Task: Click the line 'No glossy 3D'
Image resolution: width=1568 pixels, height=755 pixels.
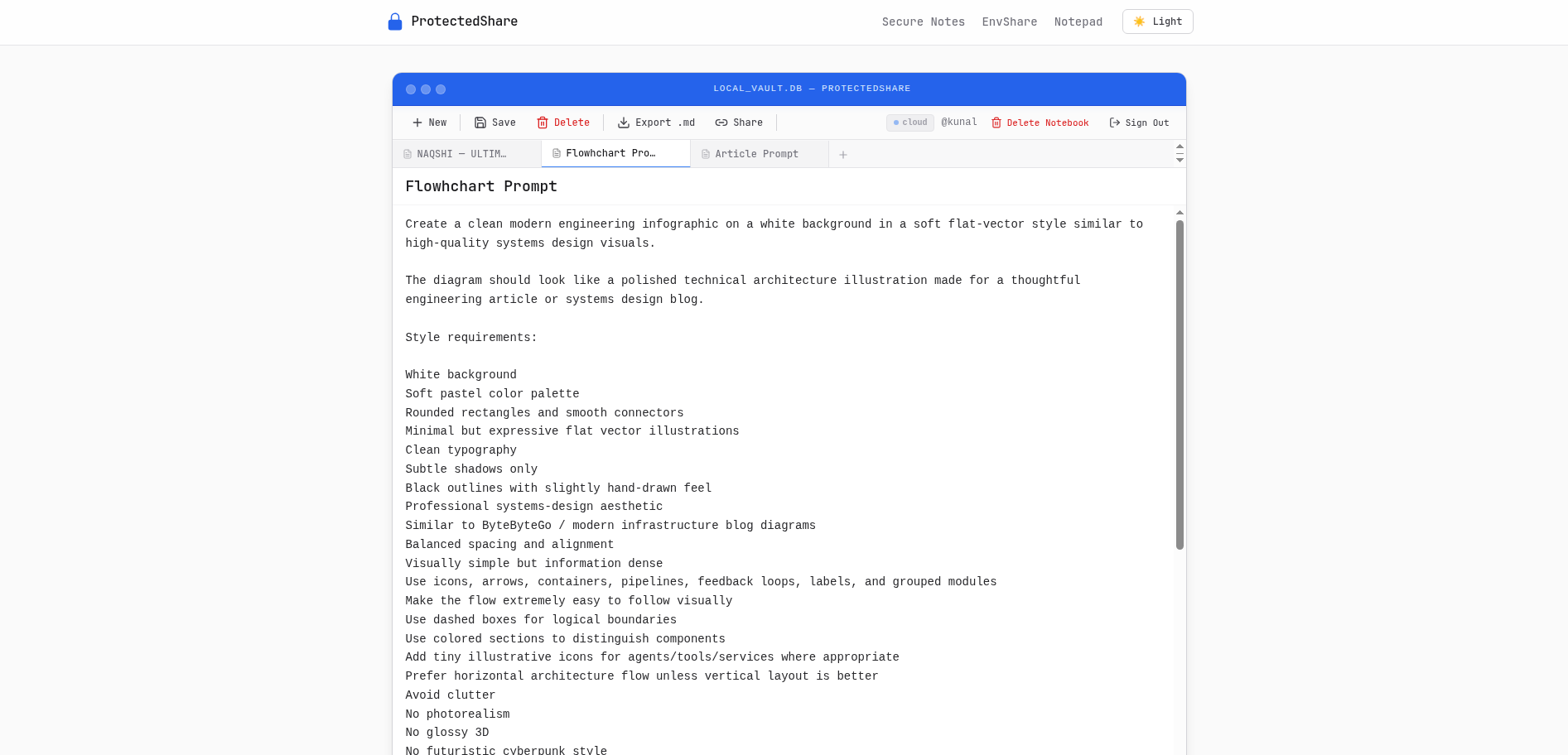Action: tap(447, 733)
